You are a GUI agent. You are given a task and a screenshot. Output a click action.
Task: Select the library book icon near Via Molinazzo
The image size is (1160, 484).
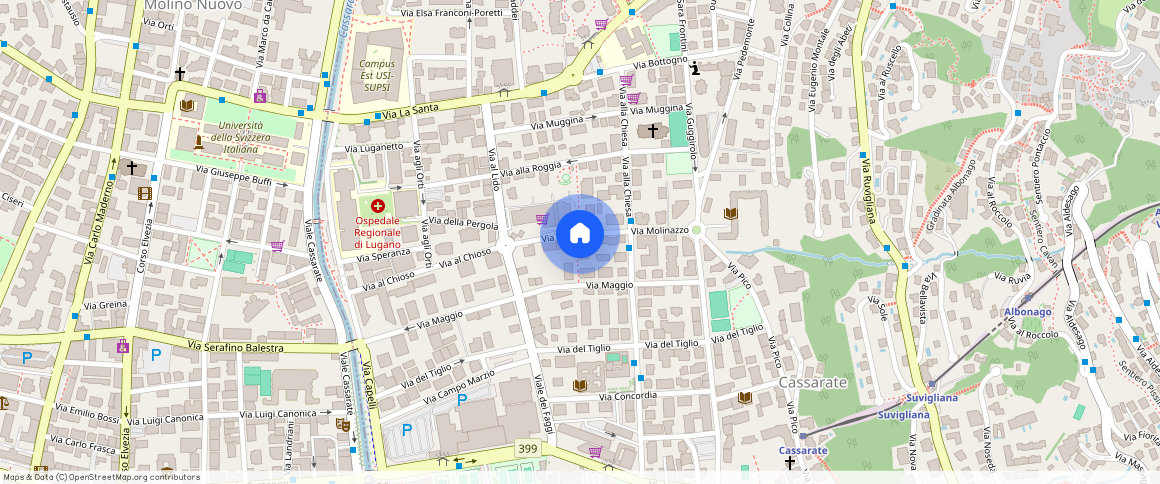(731, 213)
